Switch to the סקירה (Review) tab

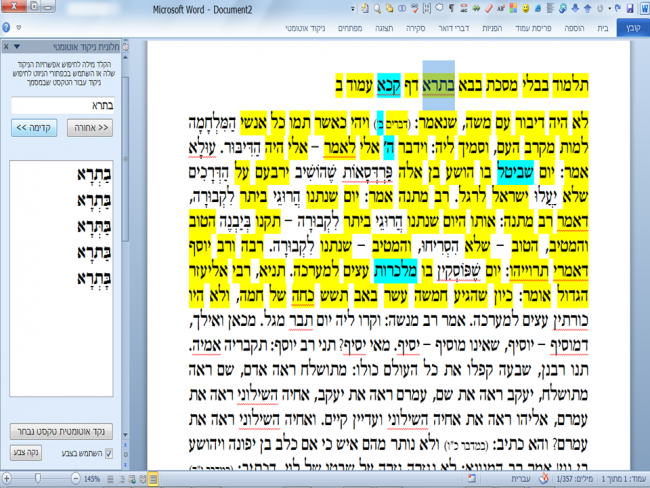click(x=415, y=28)
